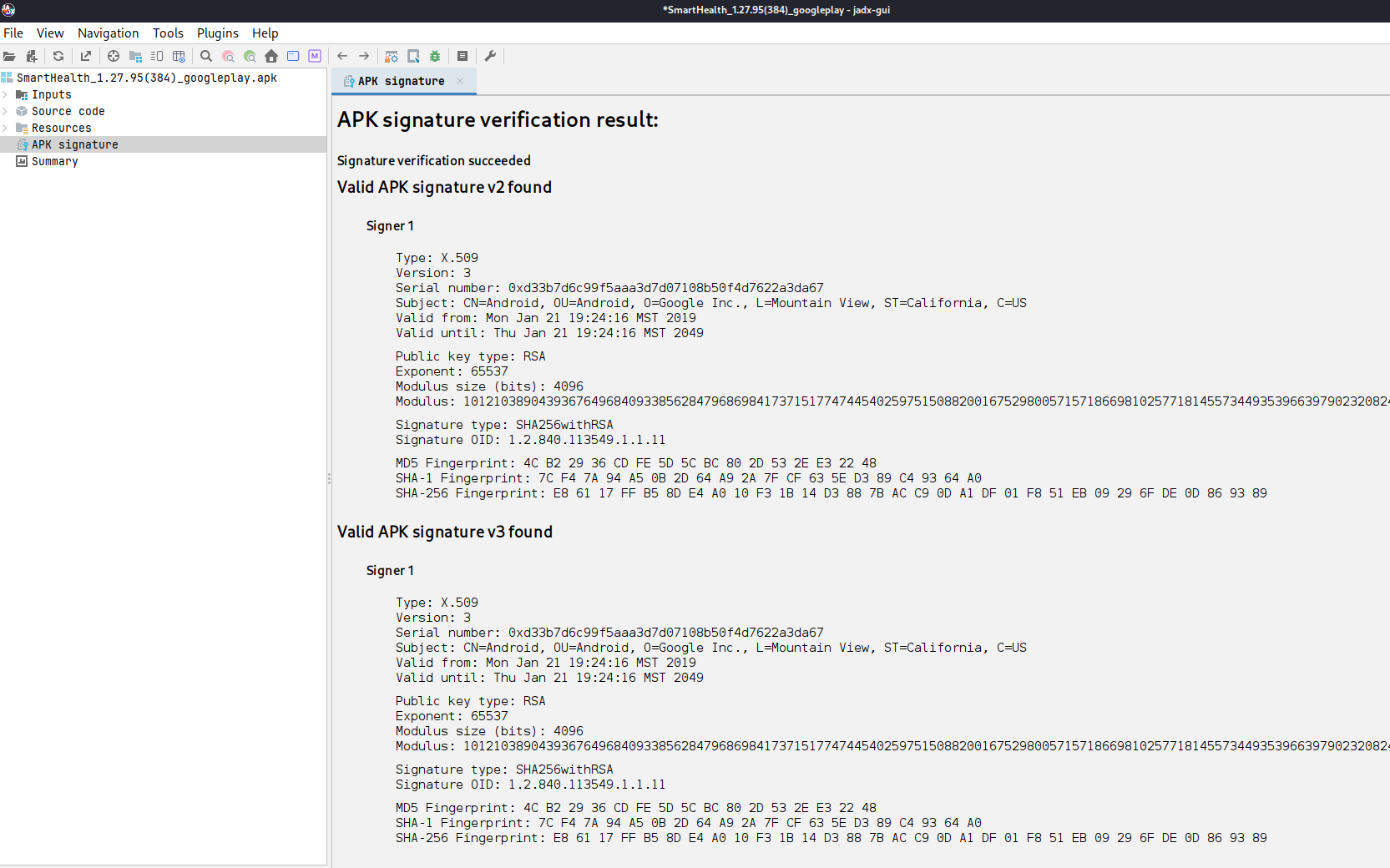Image resolution: width=1390 pixels, height=868 pixels.
Task: Click the Export project icon
Action: point(85,56)
